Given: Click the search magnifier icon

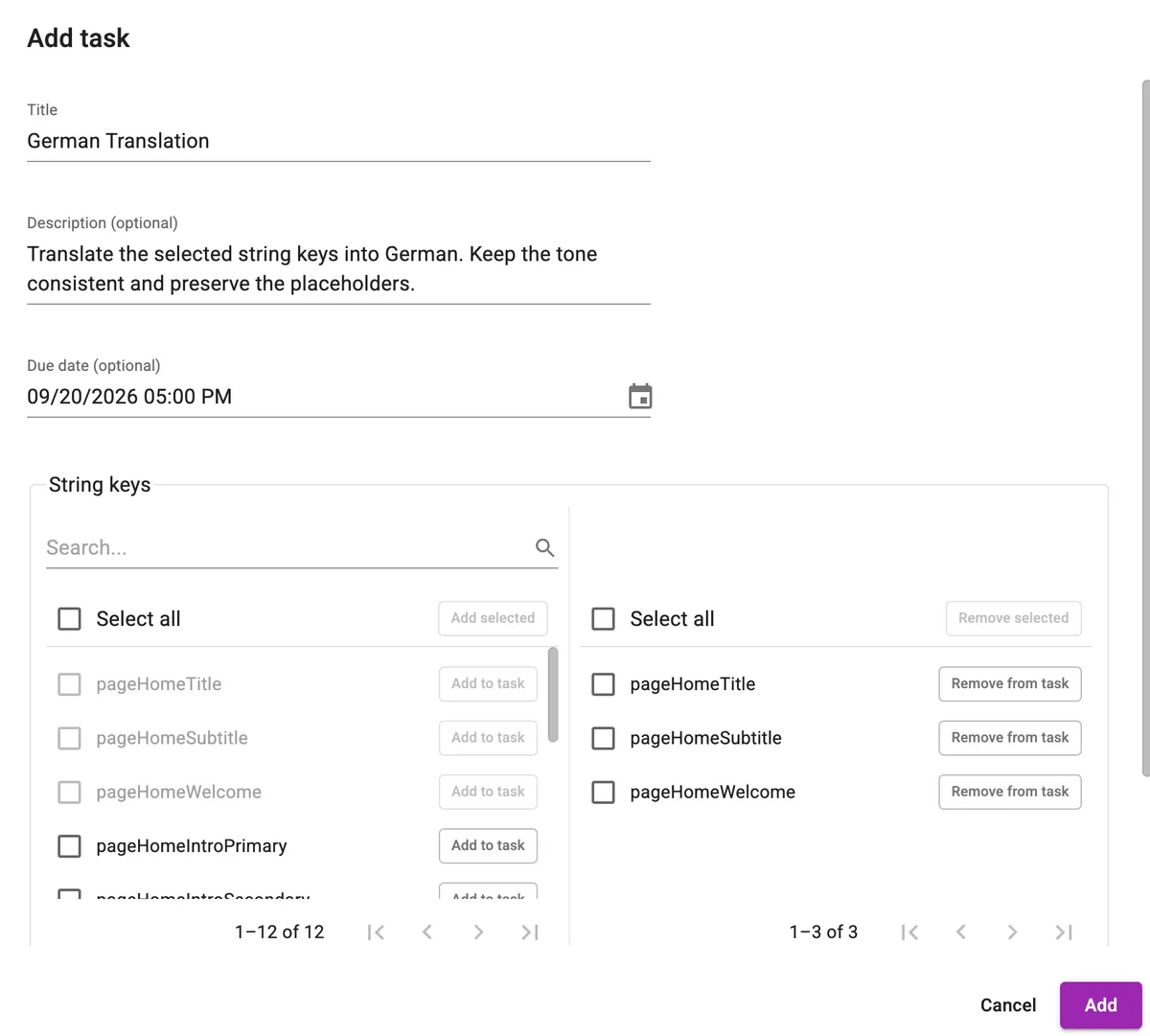Looking at the screenshot, I should (544, 547).
